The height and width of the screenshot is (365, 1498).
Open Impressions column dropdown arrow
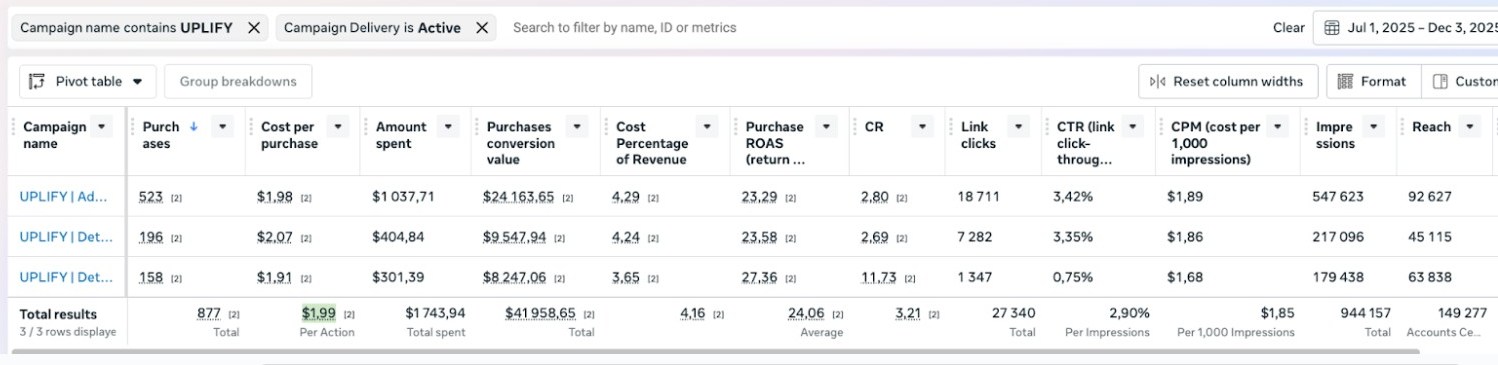coord(1374,127)
